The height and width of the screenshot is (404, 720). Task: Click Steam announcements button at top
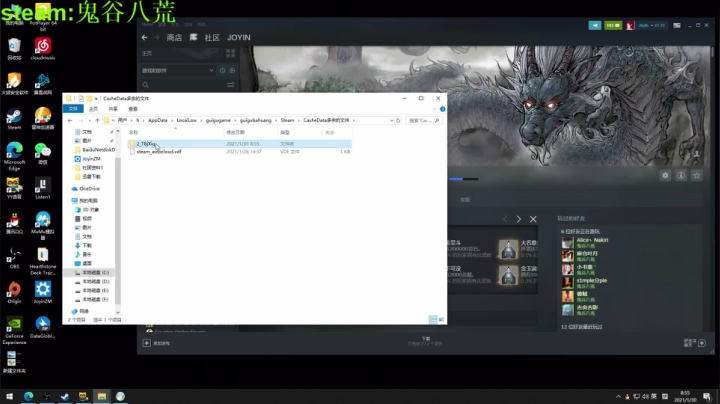pyautogui.click(x=595, y=25)
